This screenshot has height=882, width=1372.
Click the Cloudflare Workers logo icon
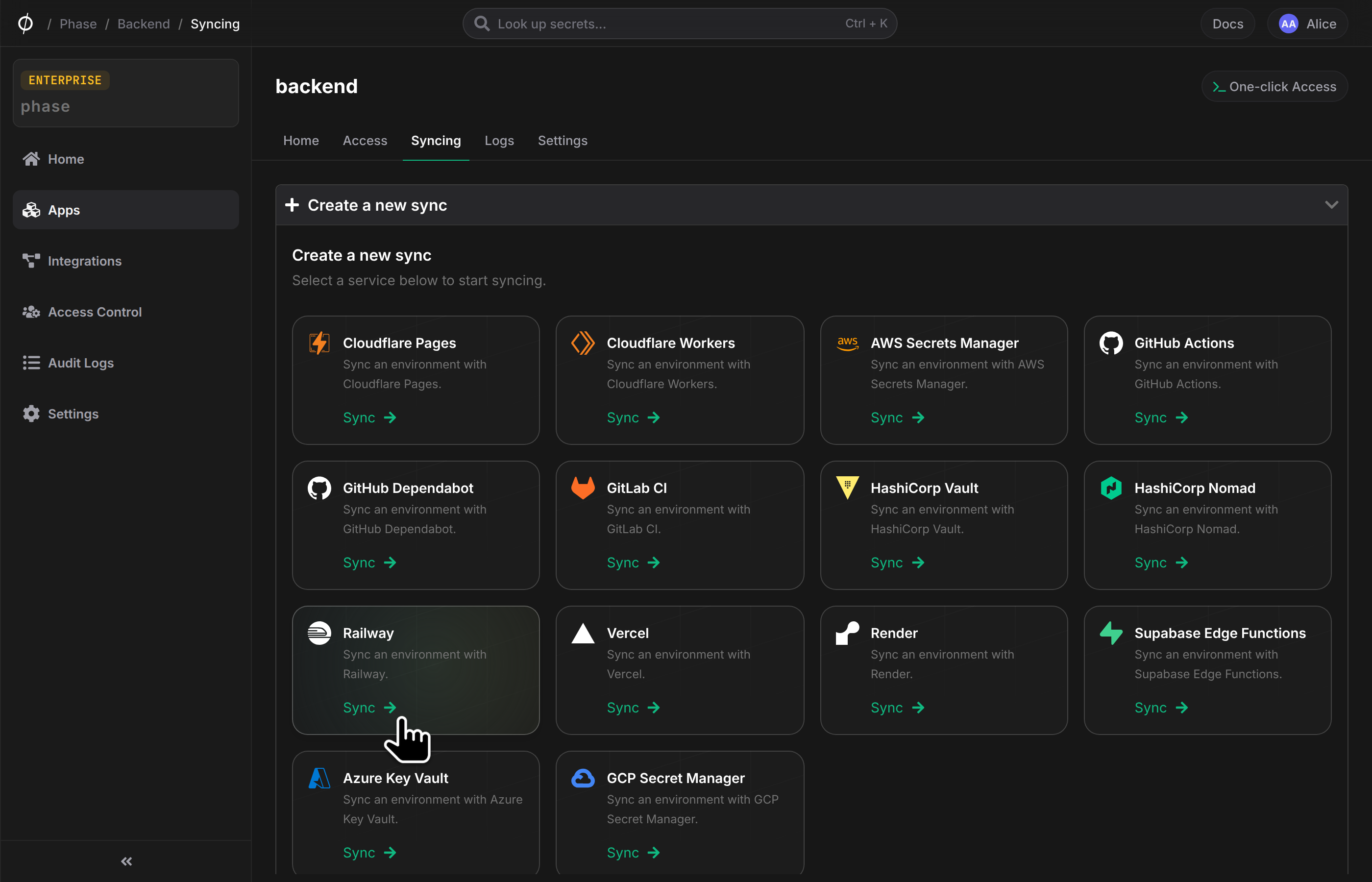coord(583,343)
